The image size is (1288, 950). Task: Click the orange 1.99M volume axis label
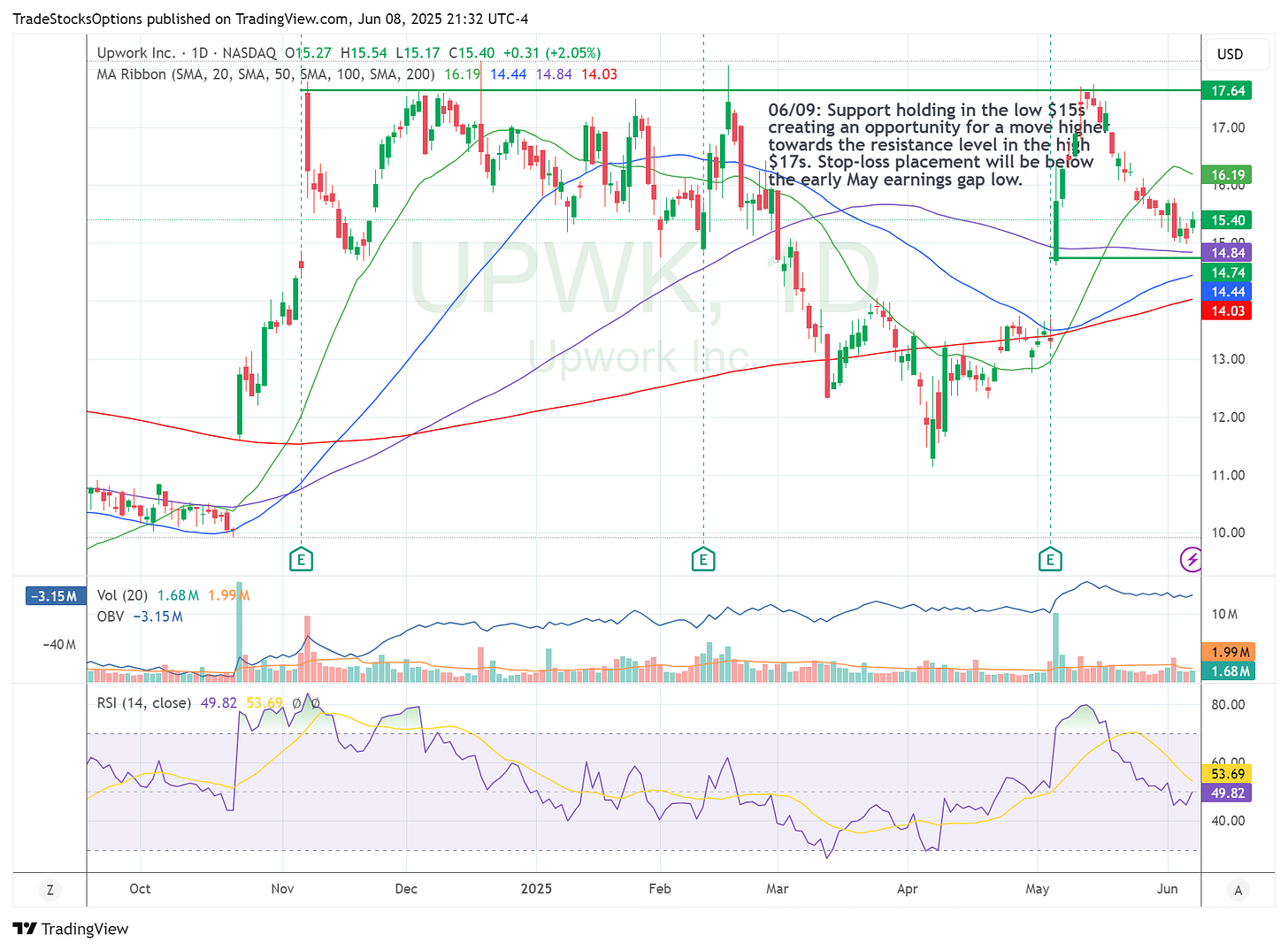coord(1230,652)
